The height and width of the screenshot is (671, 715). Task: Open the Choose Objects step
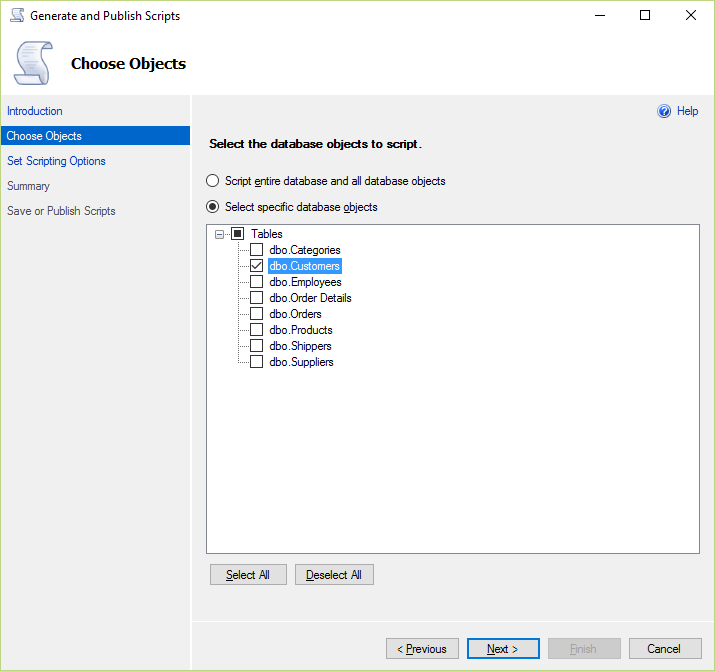pyautogui.click(x=95, y=136)
